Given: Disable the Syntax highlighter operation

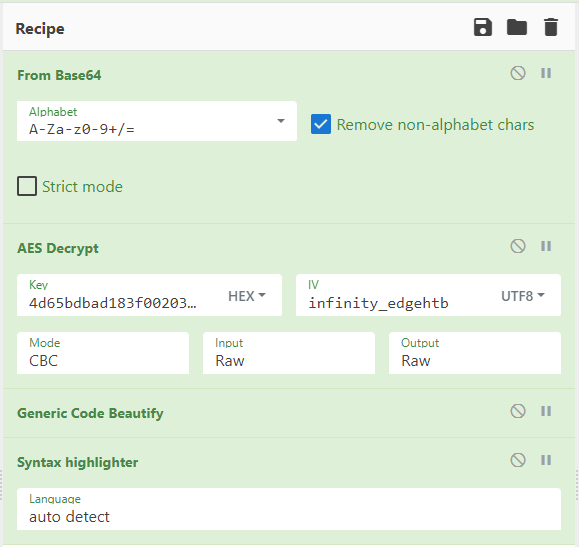Looking at the screenshot, I should coord(518,460).
